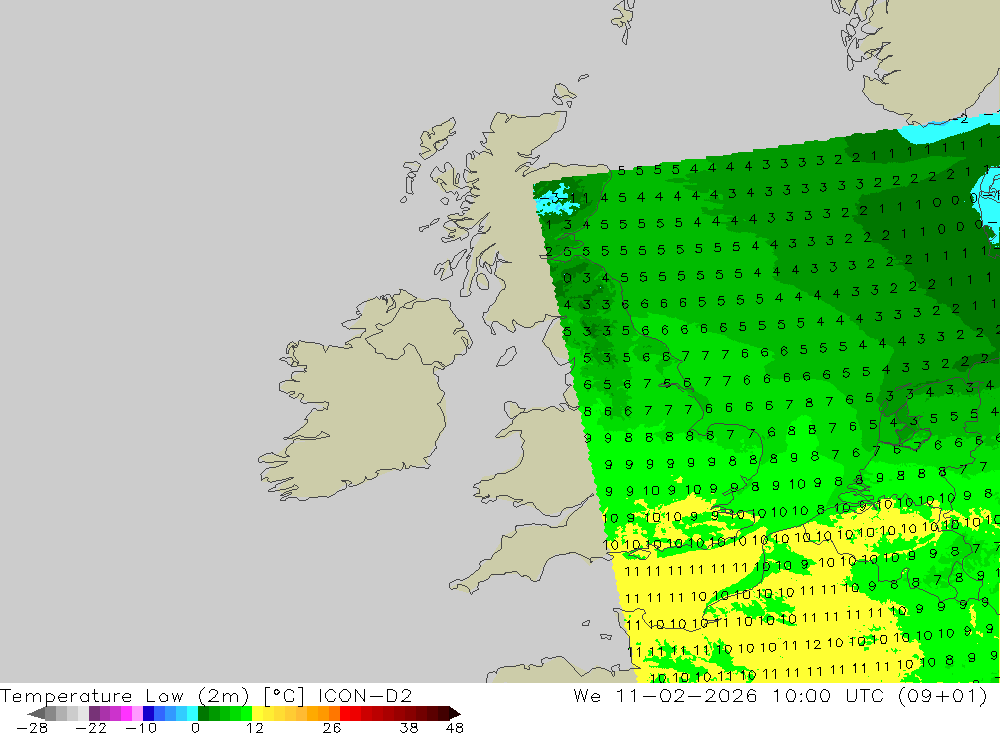The width and height of the screenshot is (1000, 733).
Task: Click the single "12" temperature value on the yellow map area
Action: tap(812, 645)
